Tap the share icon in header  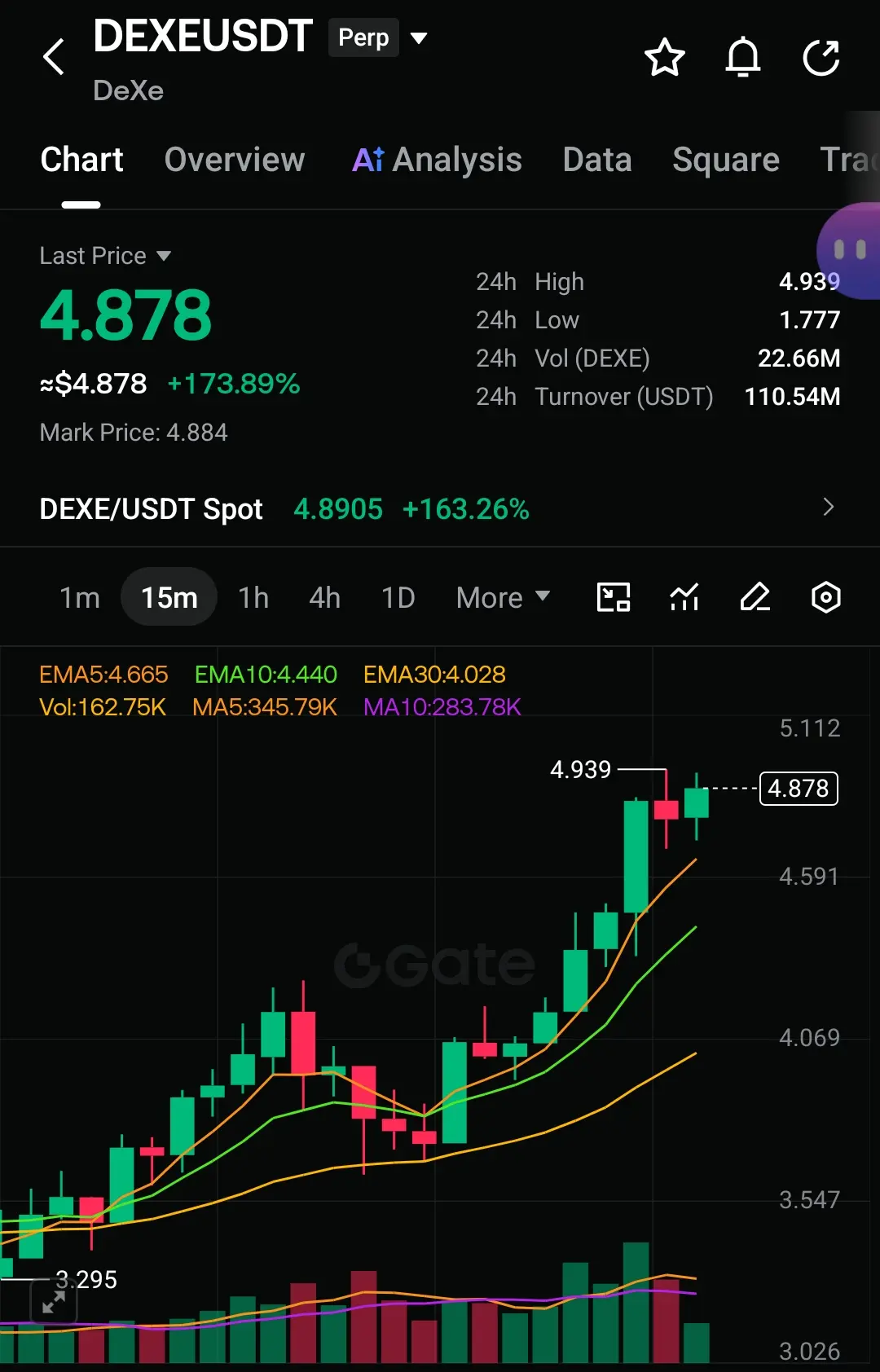(x=821, y=57)
